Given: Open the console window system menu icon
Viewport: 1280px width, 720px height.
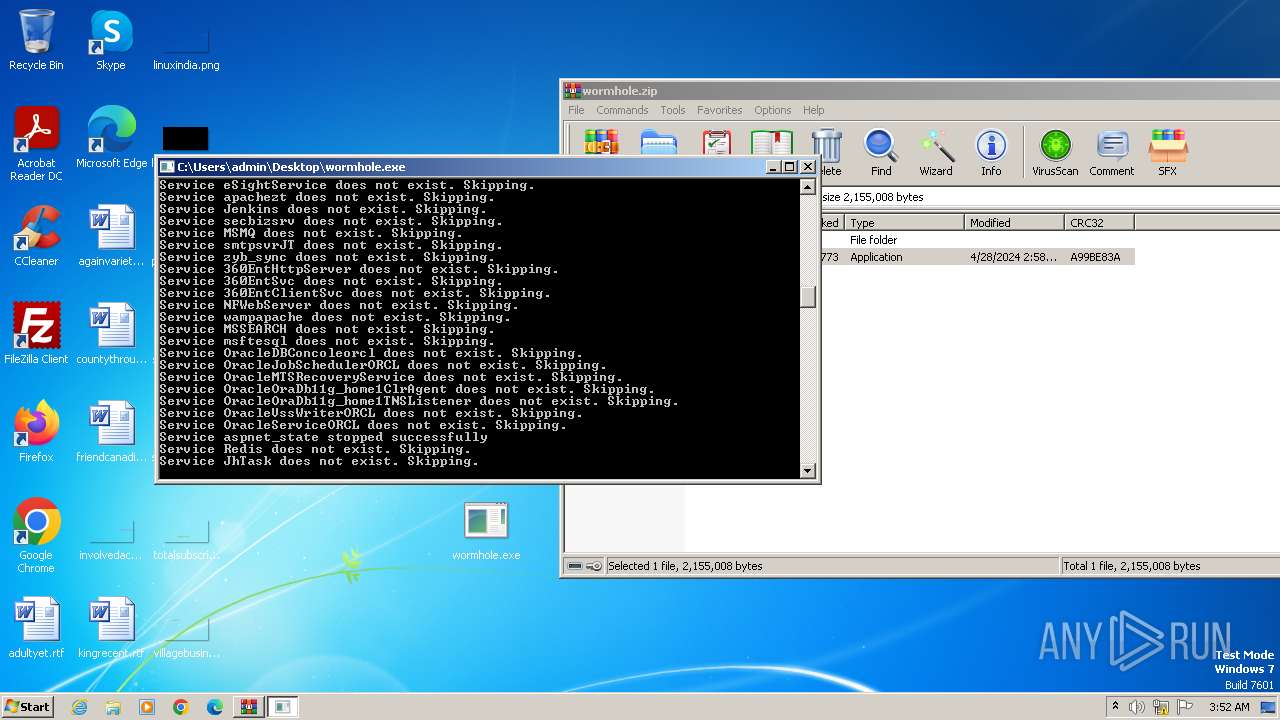Looking at the screenshot, I should [167, 167].
